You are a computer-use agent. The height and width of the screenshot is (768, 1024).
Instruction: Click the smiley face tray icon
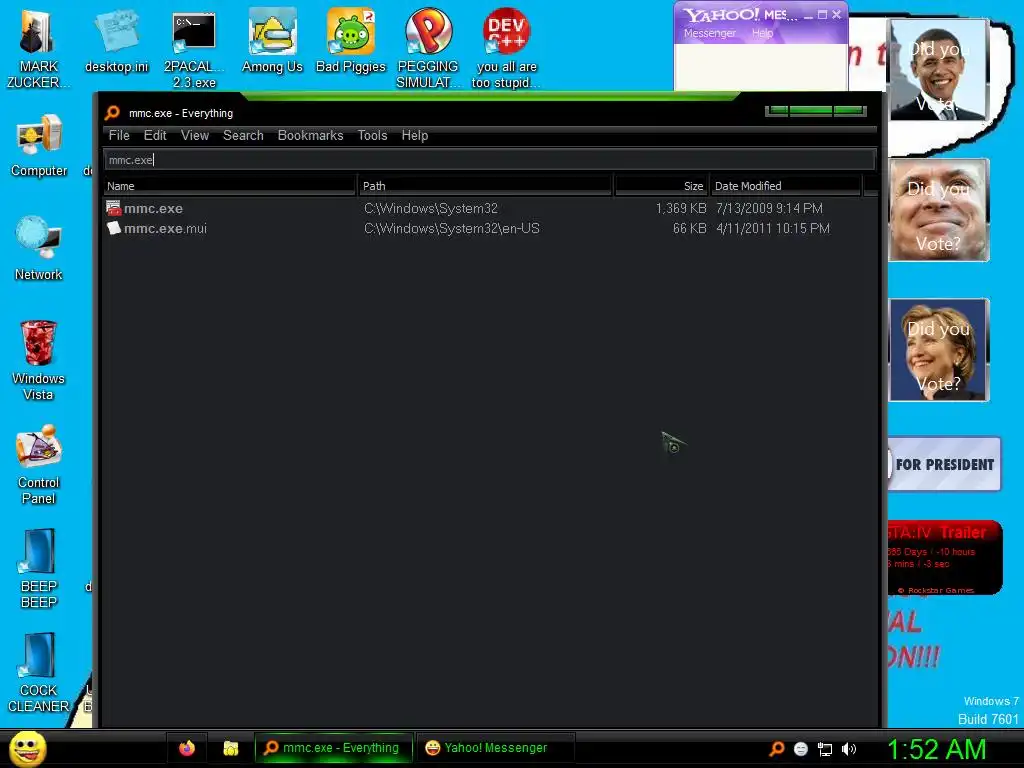coord(801,749)
